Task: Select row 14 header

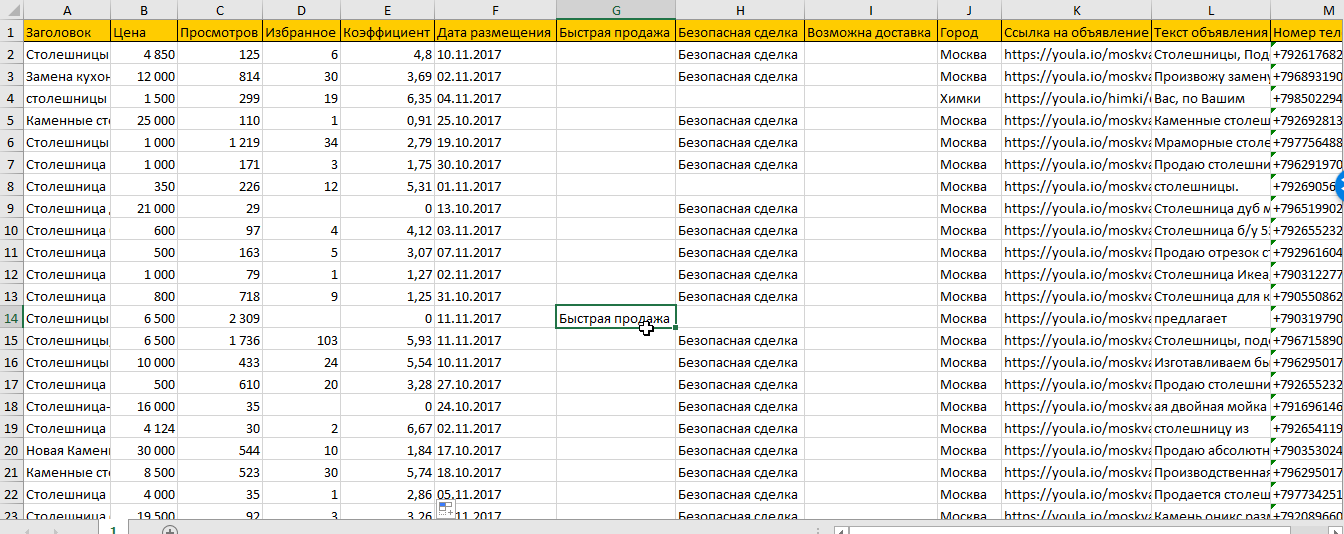Action: point(11,319)
